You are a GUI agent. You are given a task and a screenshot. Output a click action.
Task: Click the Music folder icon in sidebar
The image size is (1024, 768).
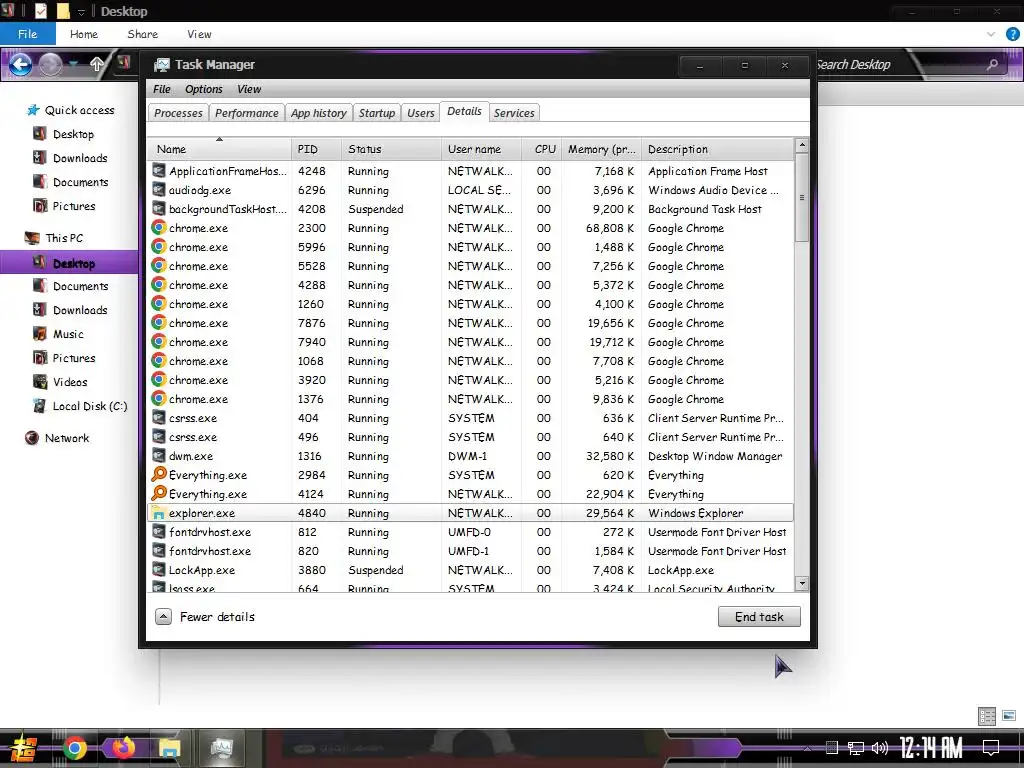coord(40,334)
